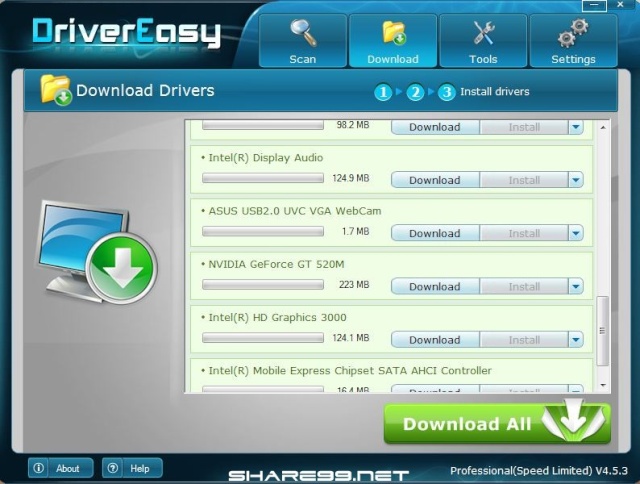The width and height of the screenshot is (640, 484).
Task: Open the Help page
Action: pyautogui.click(x=132, y=468)
